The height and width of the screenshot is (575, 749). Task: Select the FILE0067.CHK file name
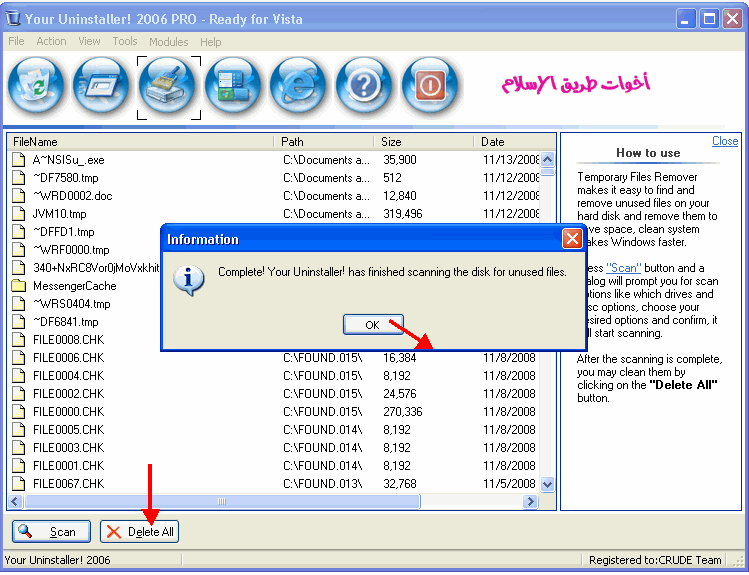(68, 484)
